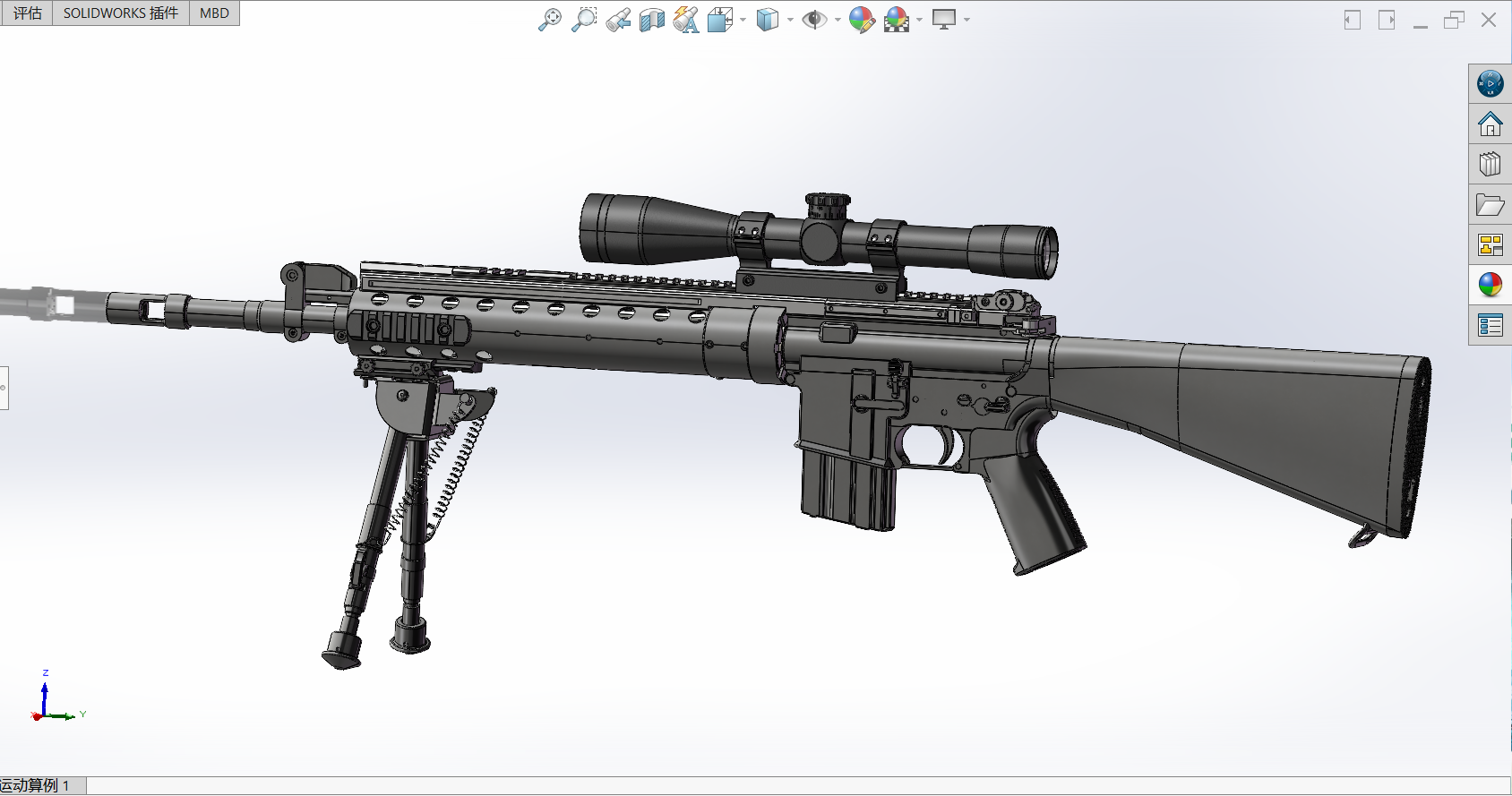Open the Custom Properties list pane
Image resolution: width=1512 pixels, height=796 pixels.
click(1490, 326)
